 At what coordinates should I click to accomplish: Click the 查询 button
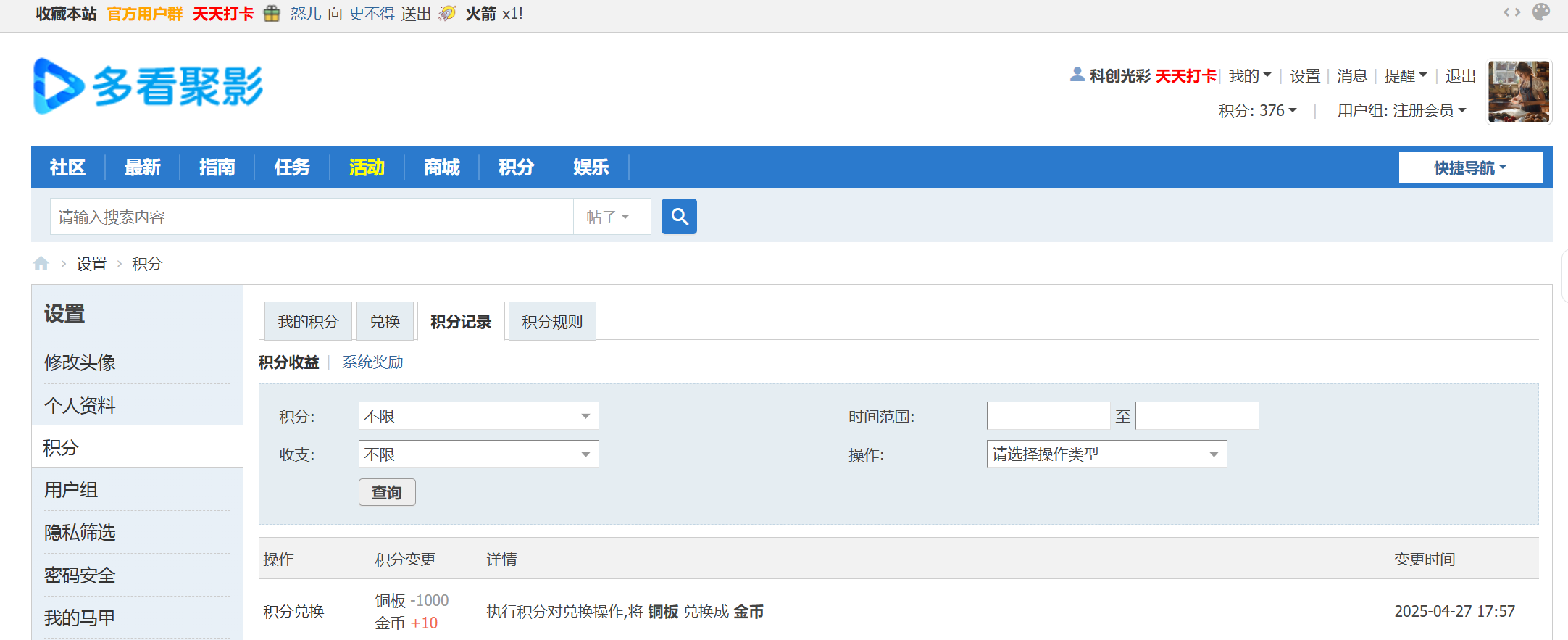coord(386,493)
